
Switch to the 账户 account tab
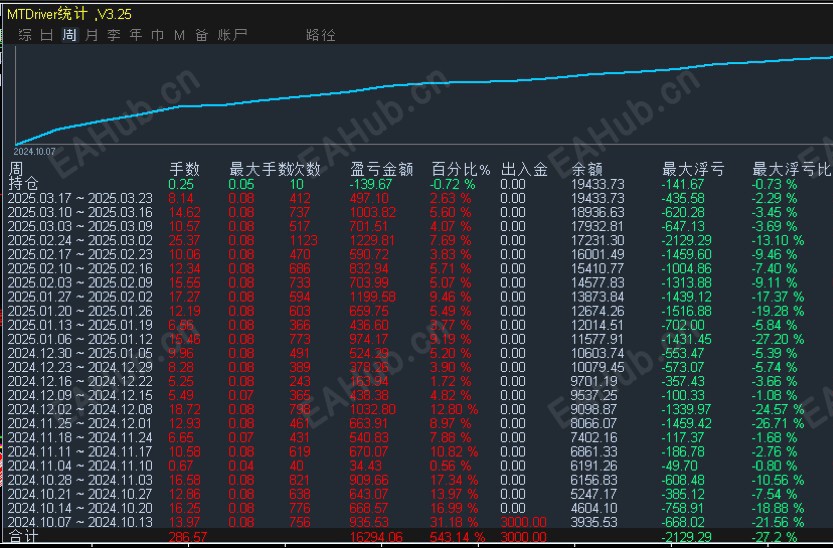tap(232, 35)
